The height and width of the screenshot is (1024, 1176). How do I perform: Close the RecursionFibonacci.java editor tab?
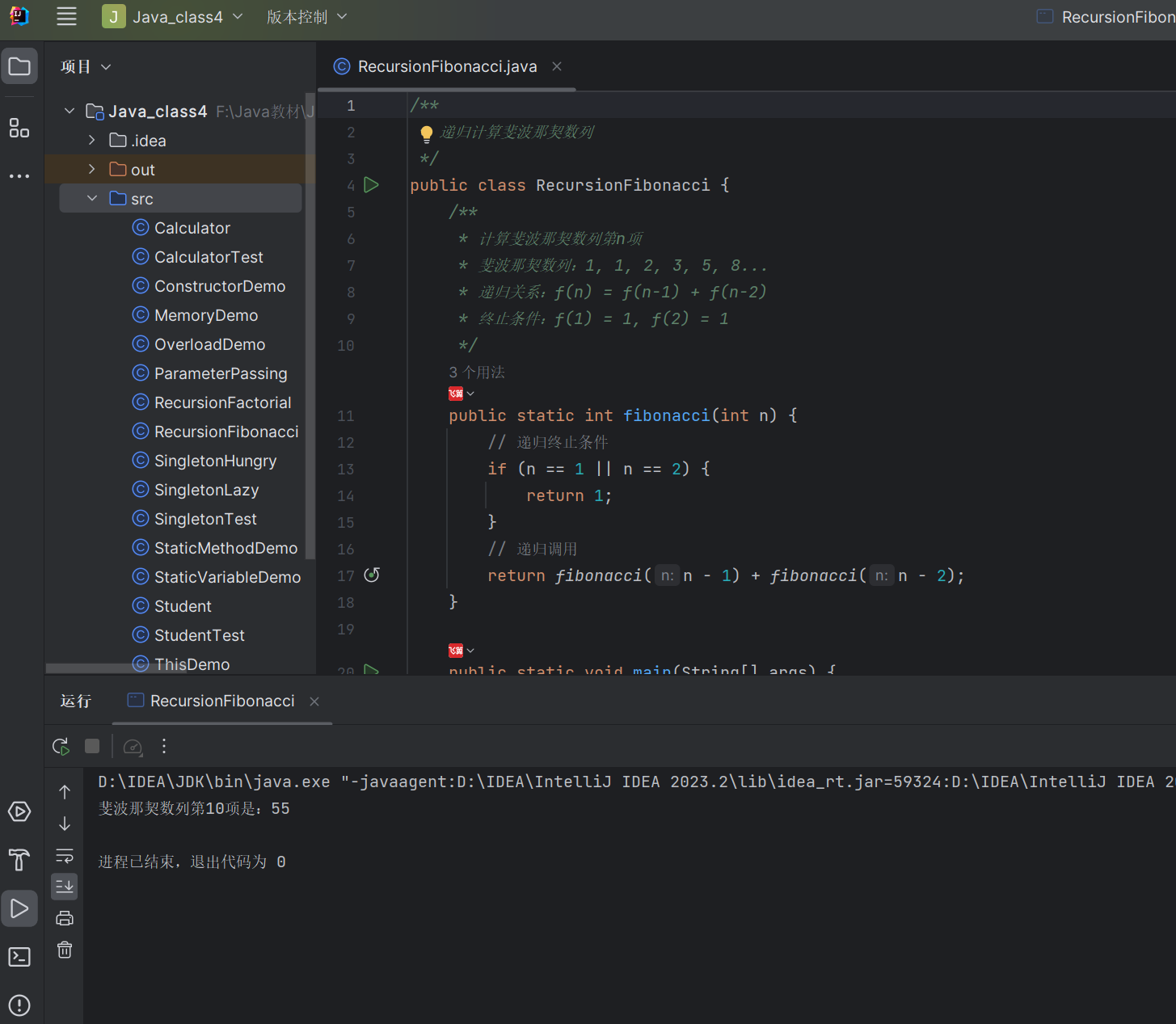(x=557, y=66)
